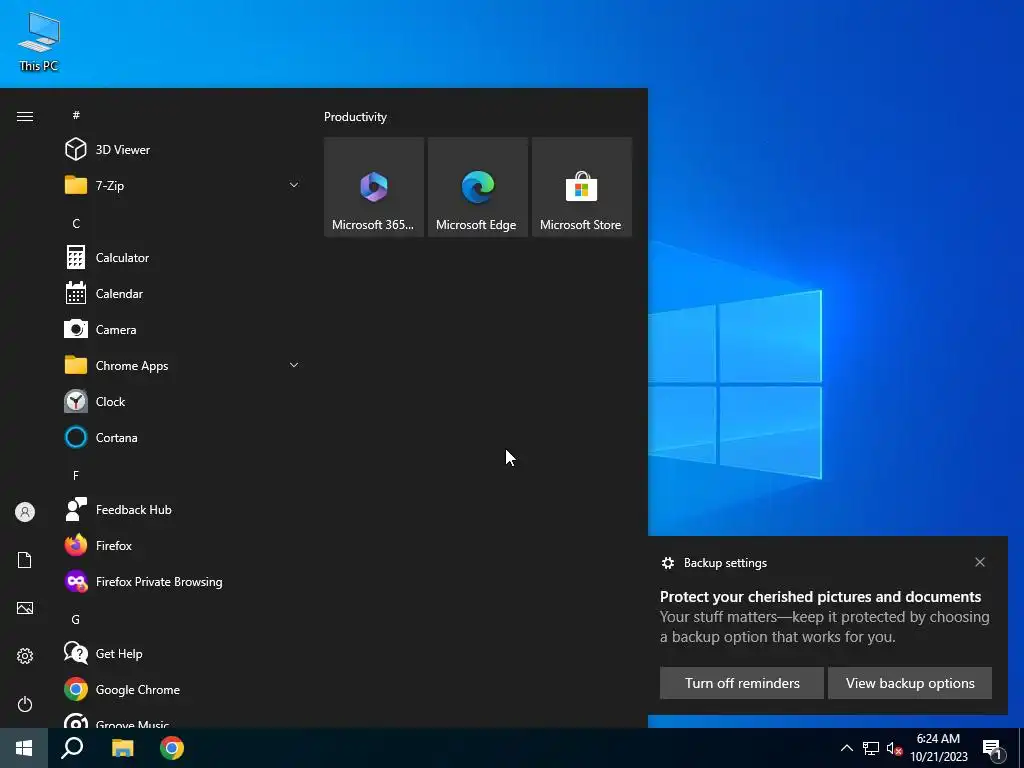Show hidden system tray icons
The height and width of the screenshot is (768, 1024).
pyautogui.click(x=846, y=748)
